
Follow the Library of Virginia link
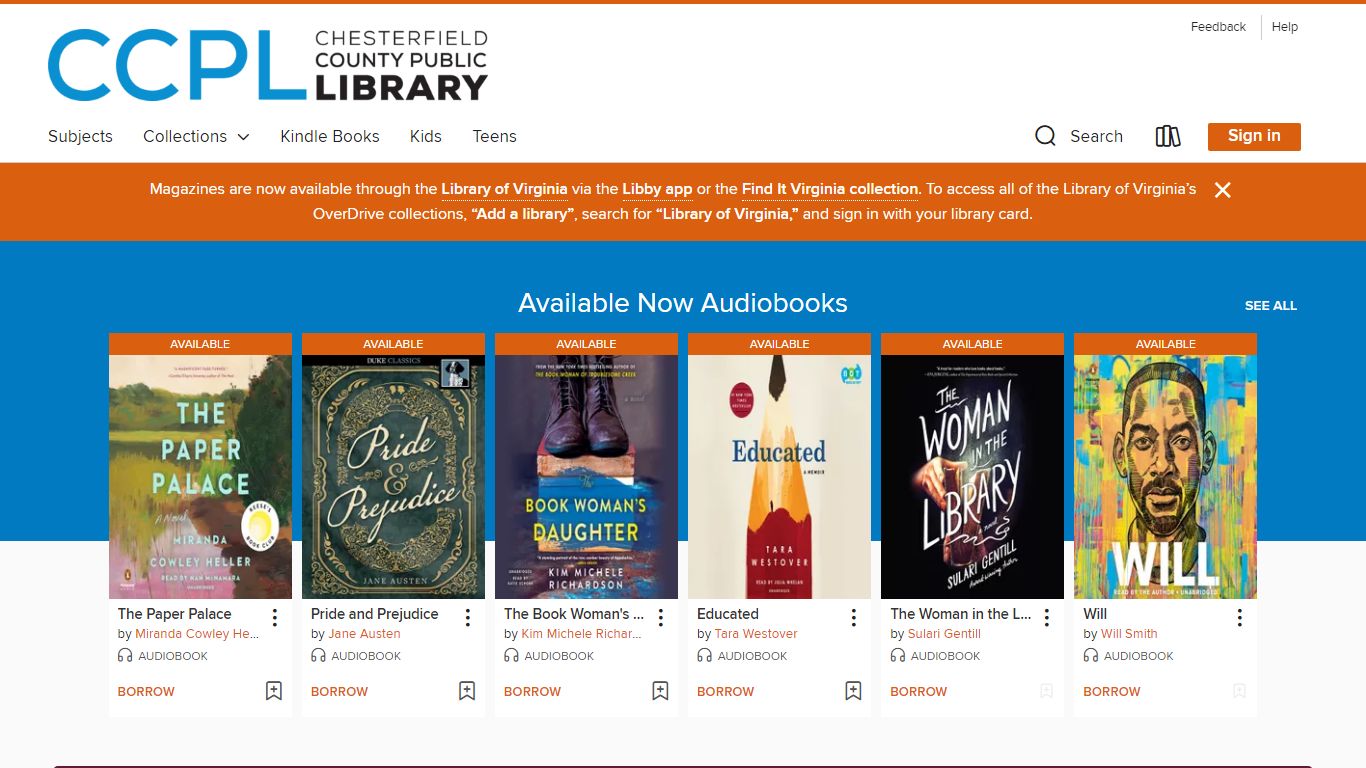(504, 189)
